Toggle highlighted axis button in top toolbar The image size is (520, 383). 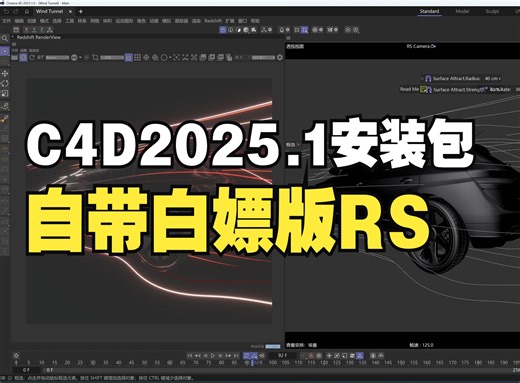(x=223, y=30)
